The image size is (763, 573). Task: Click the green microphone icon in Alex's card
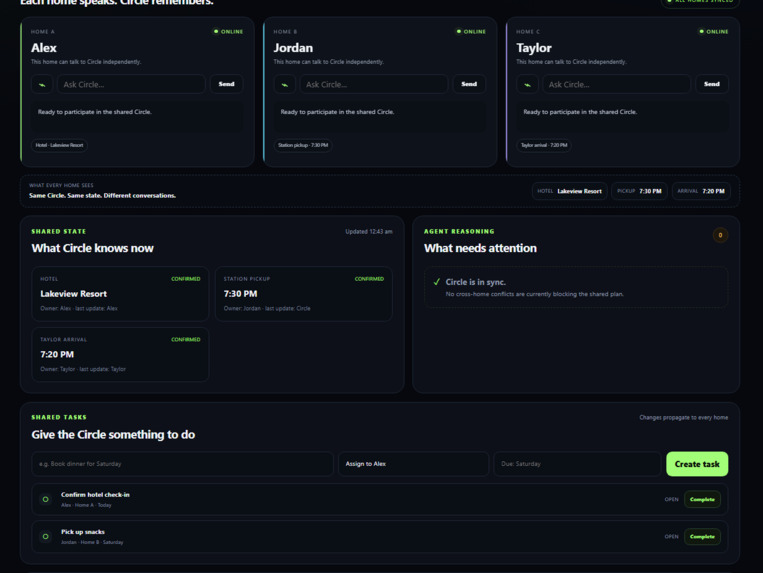42,85
